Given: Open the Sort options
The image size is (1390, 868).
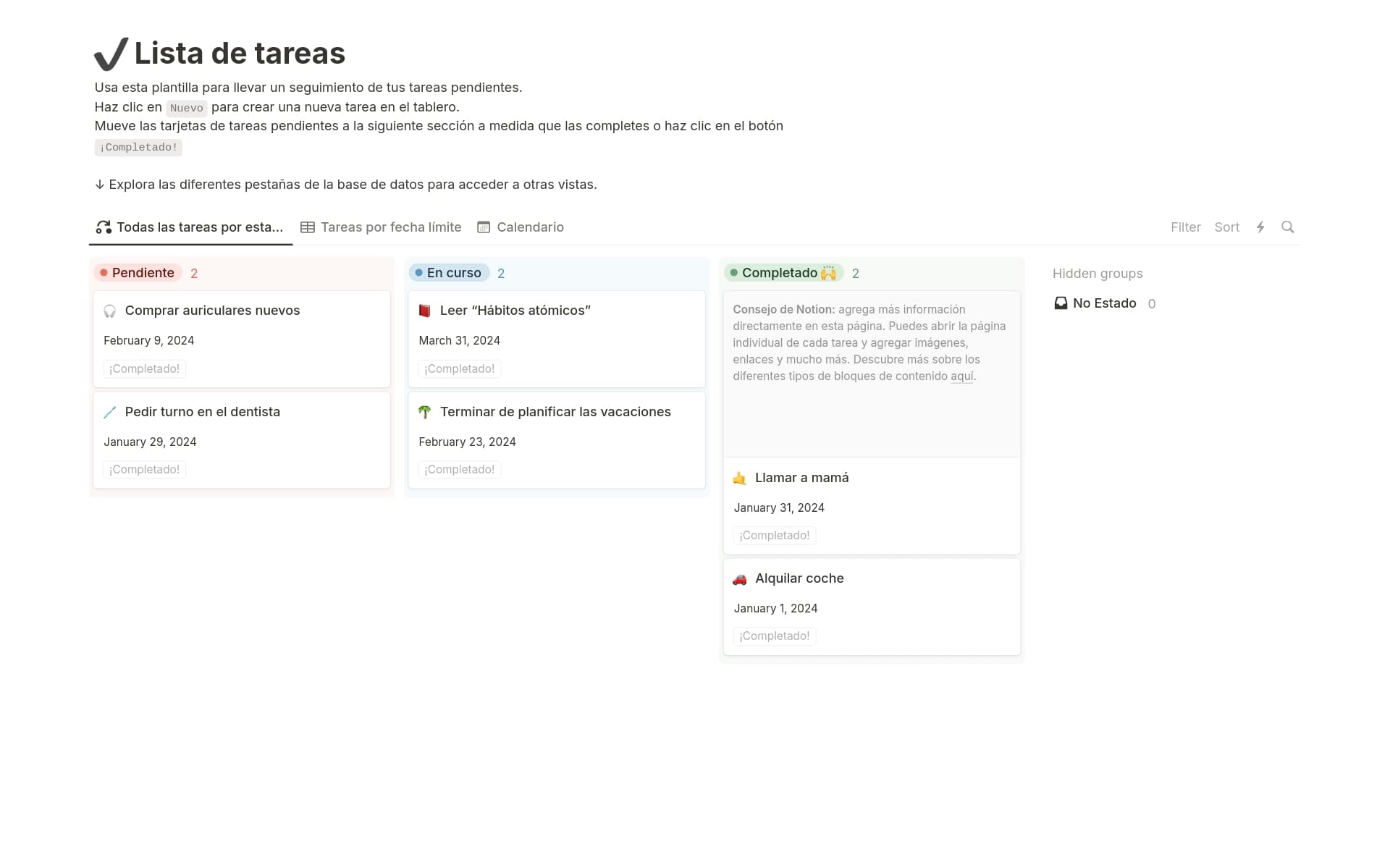Looking at the screenshot, I should click(x=1226, y=227).
